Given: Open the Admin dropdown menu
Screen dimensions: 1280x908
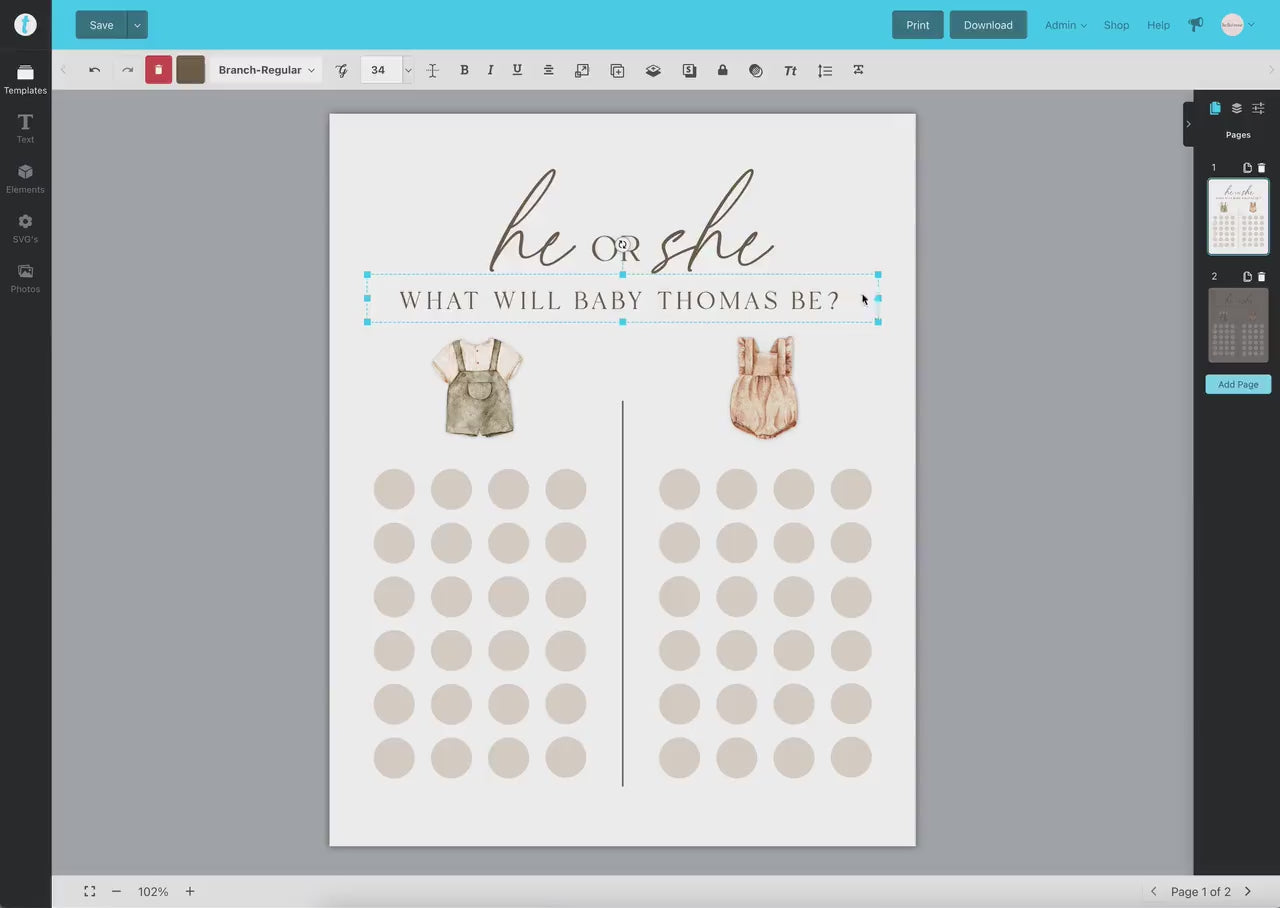Looking at the screenshot, I should pyautogui.click(x=1065, y=25).
